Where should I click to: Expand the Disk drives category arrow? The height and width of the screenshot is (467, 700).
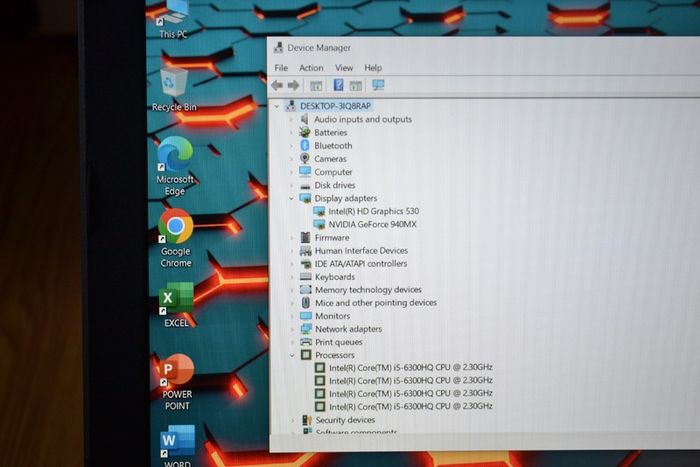(292, 185)
